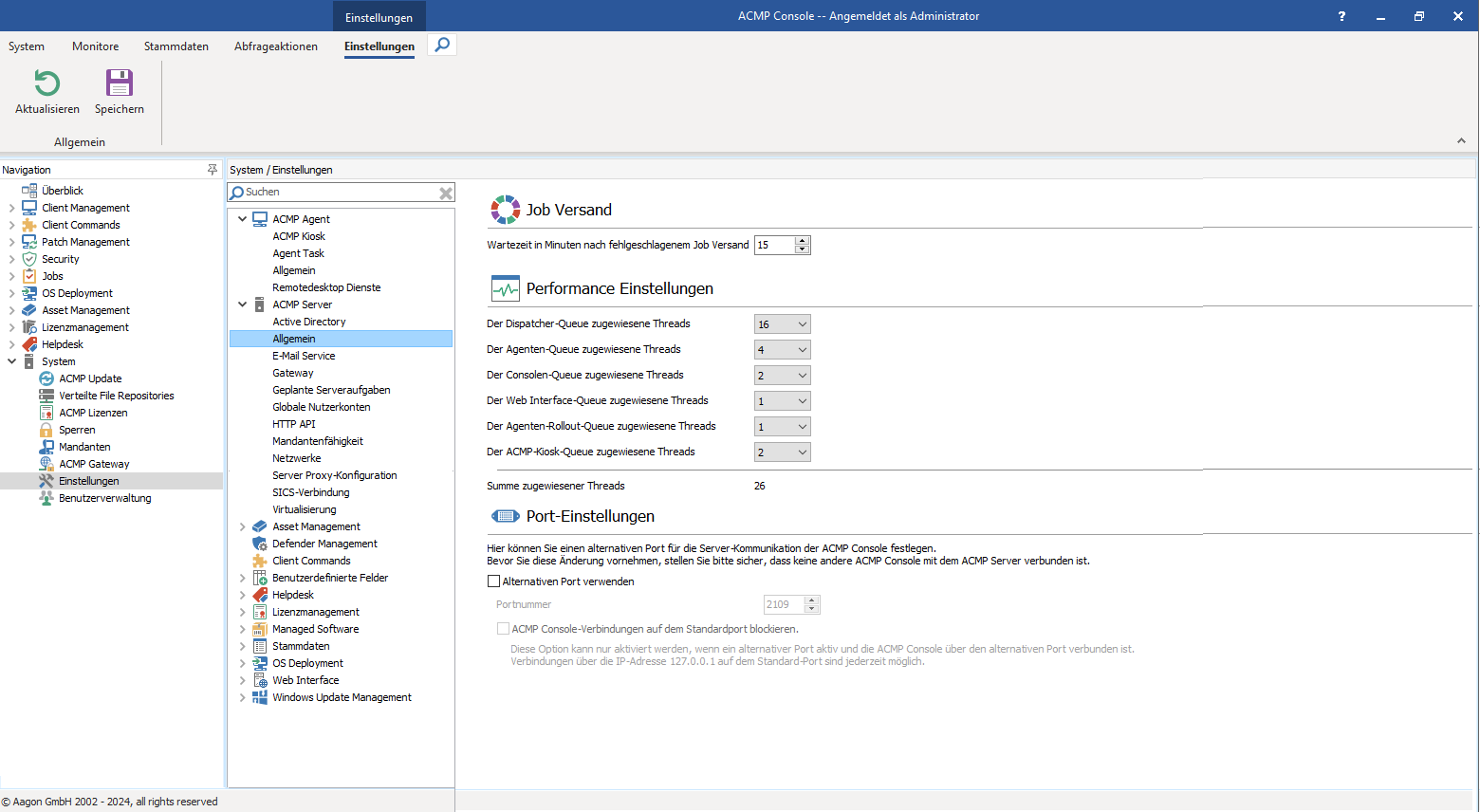Check ACMP Console-Verbindungen auf Standardport blockieren

click(x=503, y=628)
